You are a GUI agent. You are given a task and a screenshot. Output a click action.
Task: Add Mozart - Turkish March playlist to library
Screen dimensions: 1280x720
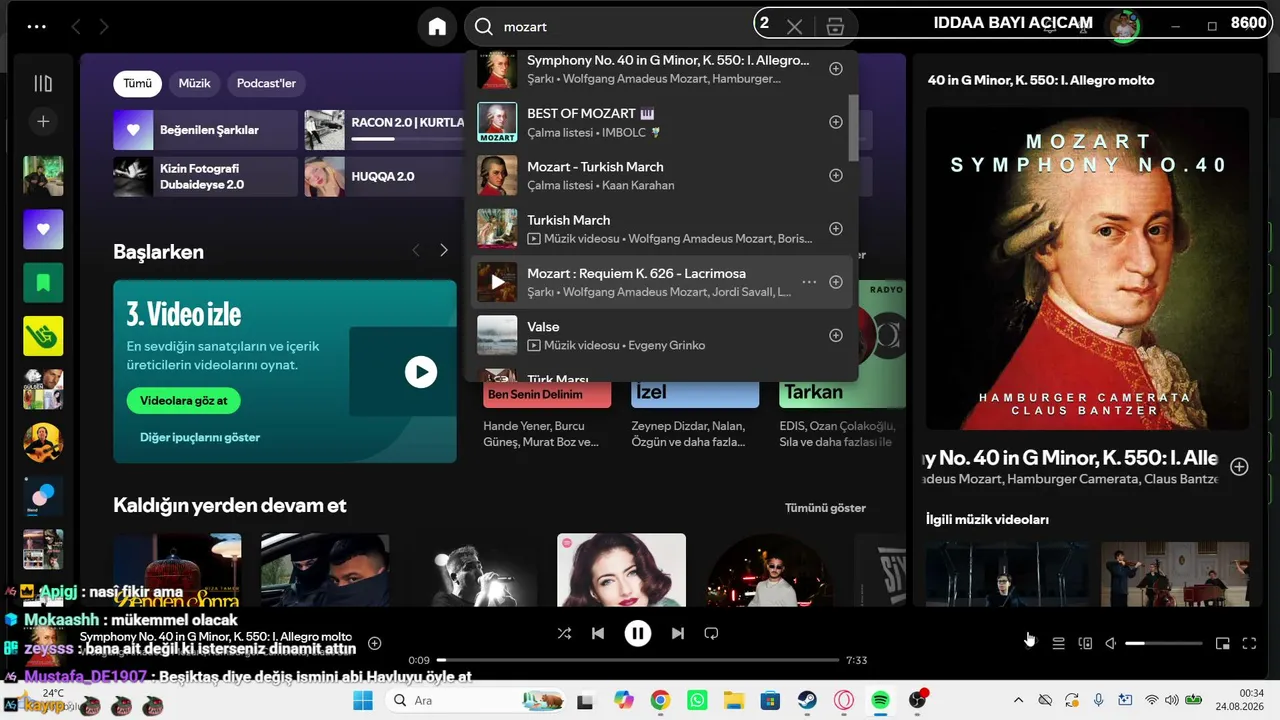[836, 175]
